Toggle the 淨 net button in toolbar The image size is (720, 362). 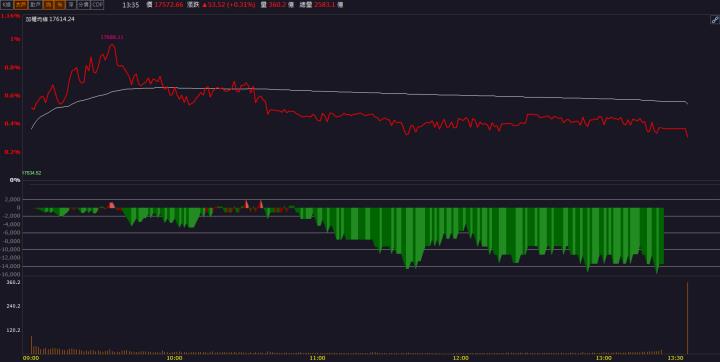tap(71, 5)
